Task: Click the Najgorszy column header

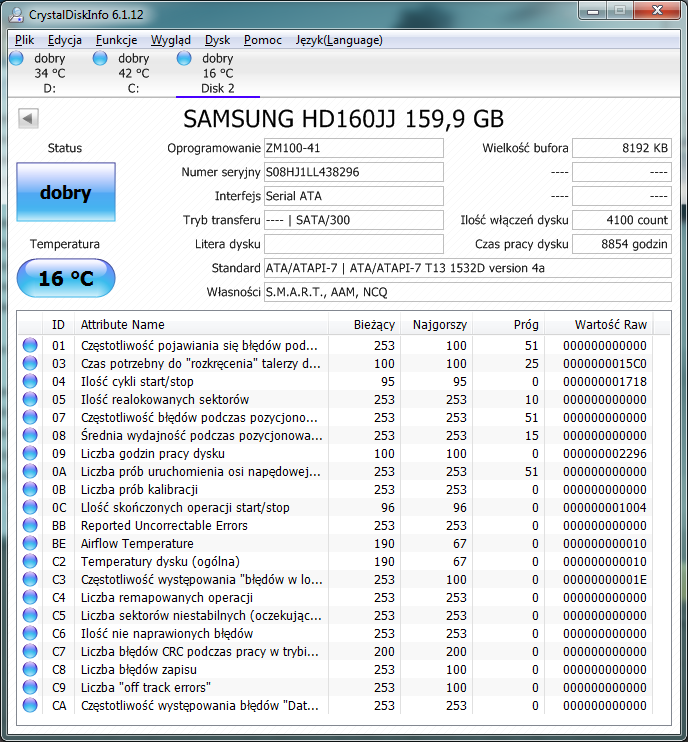Action: tap(437, 325)
